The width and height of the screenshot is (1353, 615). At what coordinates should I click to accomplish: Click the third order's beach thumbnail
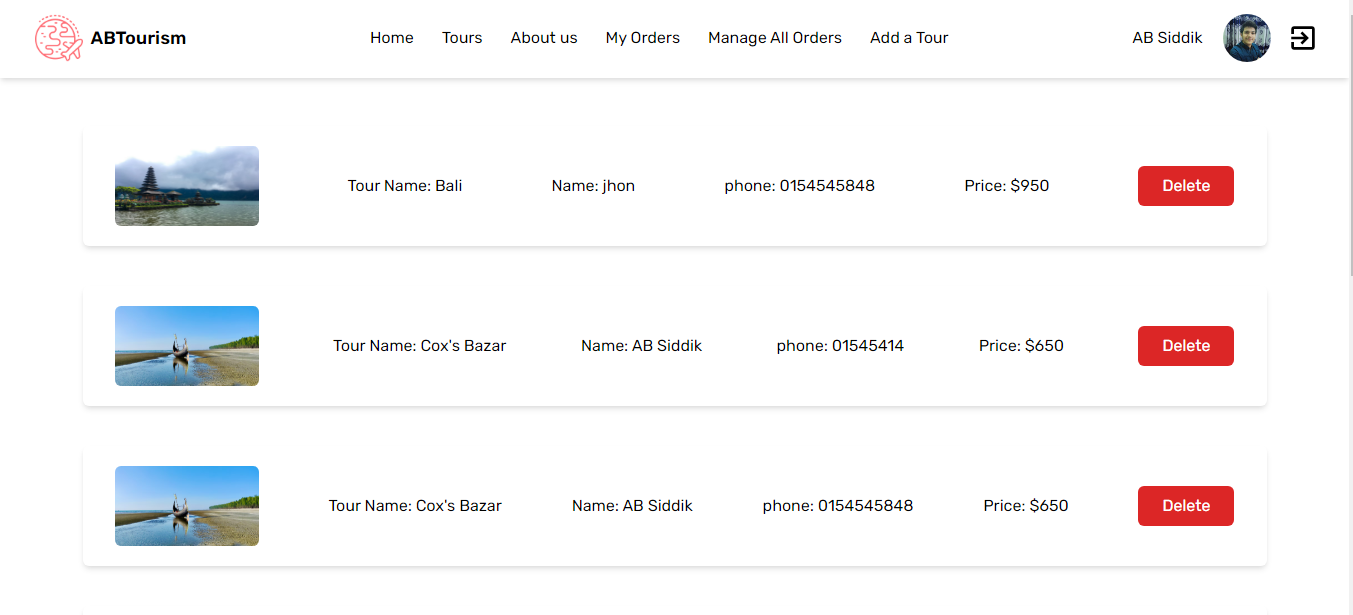pyautogui.click(x=187, y=506)
